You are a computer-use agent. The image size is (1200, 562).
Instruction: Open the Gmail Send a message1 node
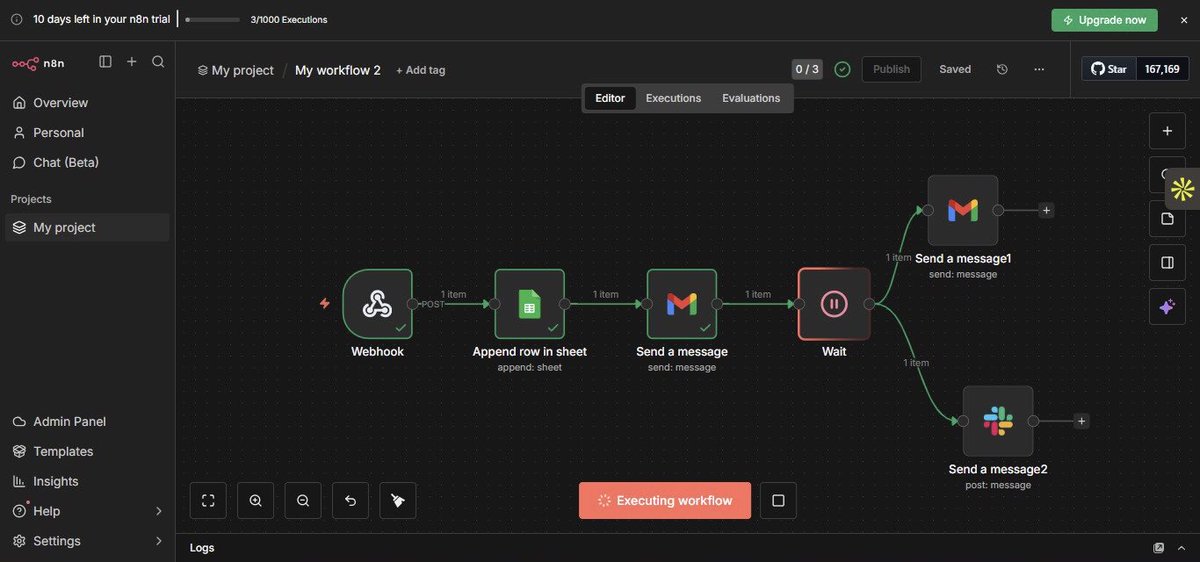pyautogui.click(x=963, y=210)
